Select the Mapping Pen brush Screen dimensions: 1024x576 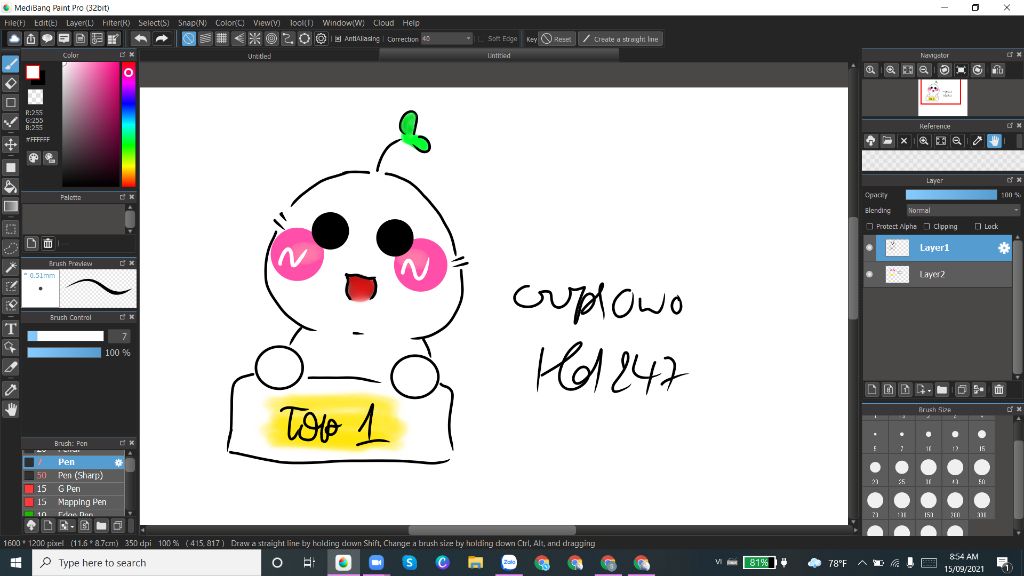click(74, 502)
